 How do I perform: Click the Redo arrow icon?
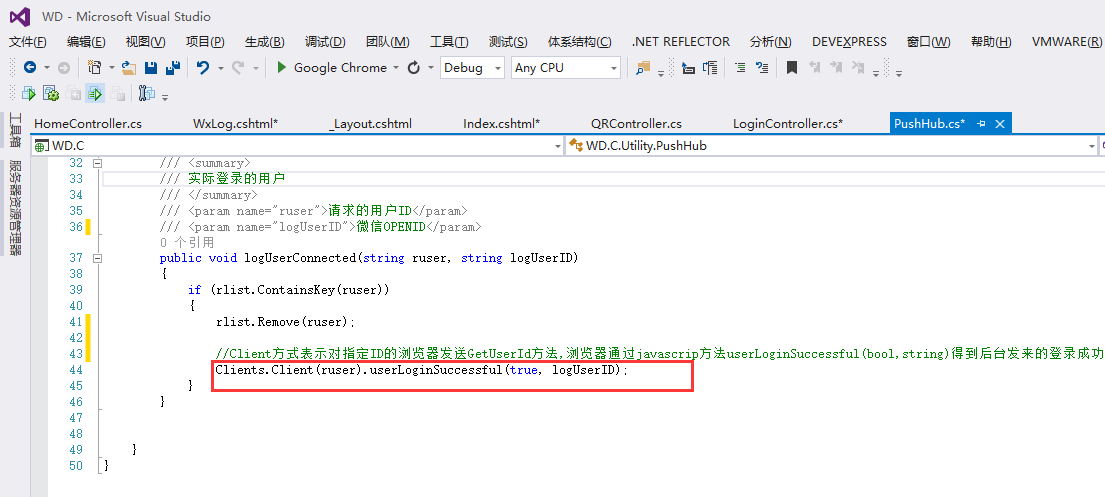coord(238,68)
